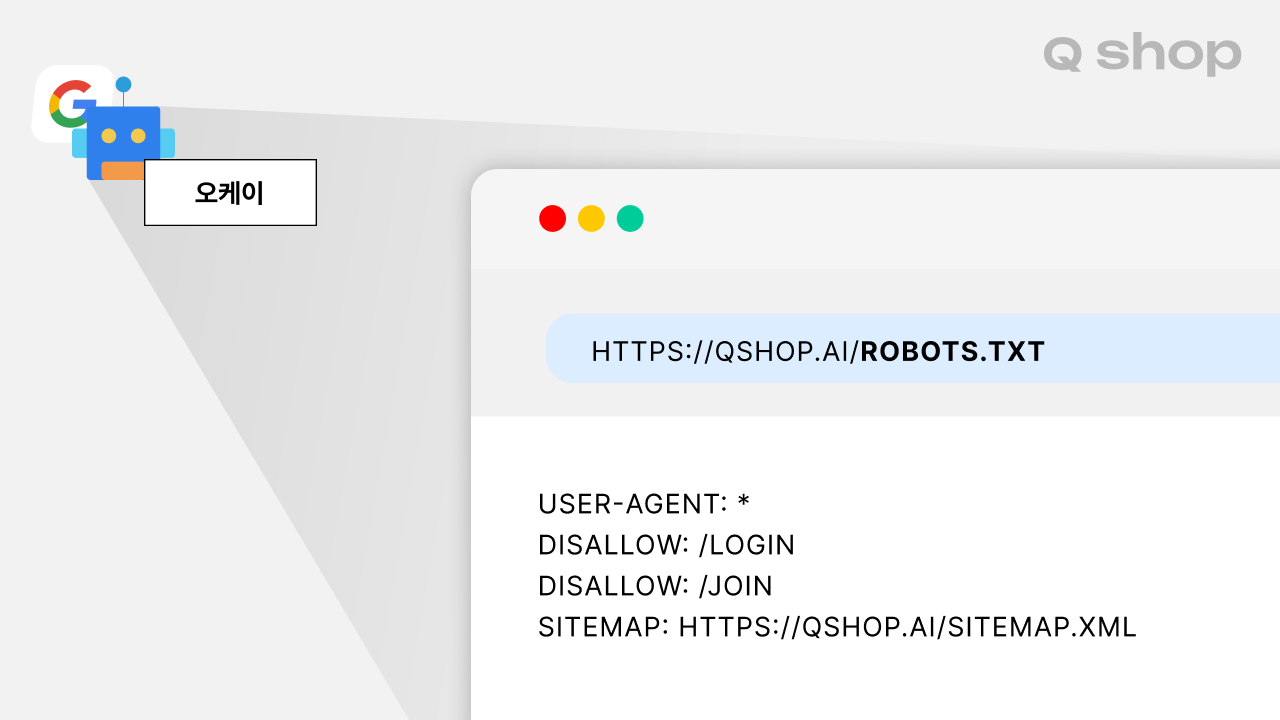1280x720 pixels.
Task: Click the DISALLOW: /JOIN line
Action: click(x=655, y=586)
